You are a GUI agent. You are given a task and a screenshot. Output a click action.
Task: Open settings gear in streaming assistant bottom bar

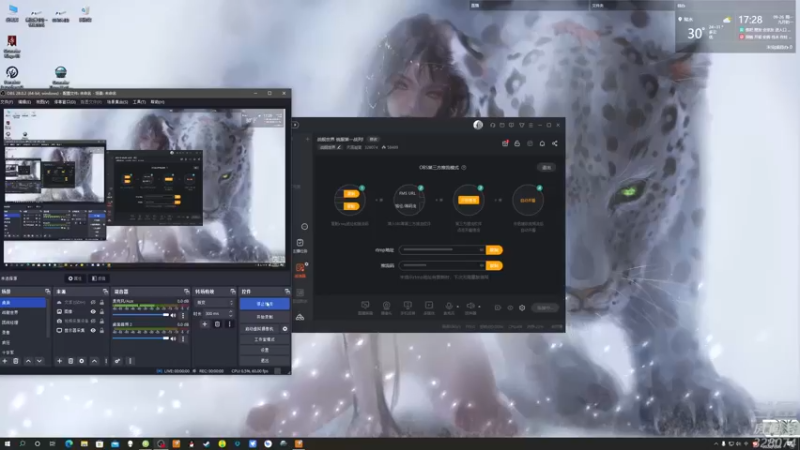(522, 308)
